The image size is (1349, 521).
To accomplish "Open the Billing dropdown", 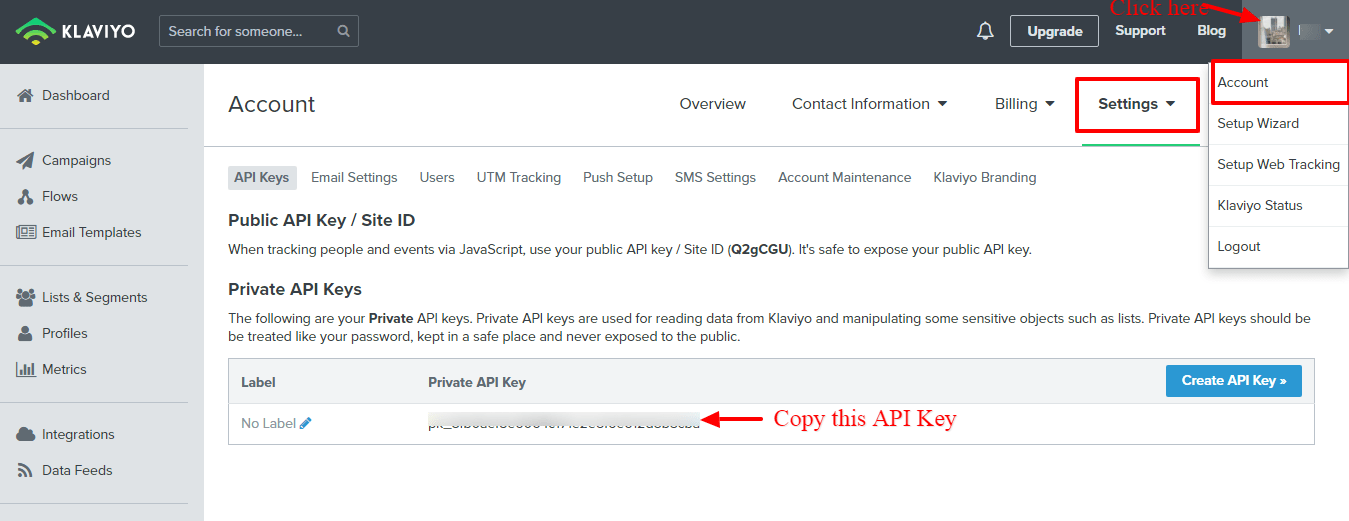I will point(1025,104).
